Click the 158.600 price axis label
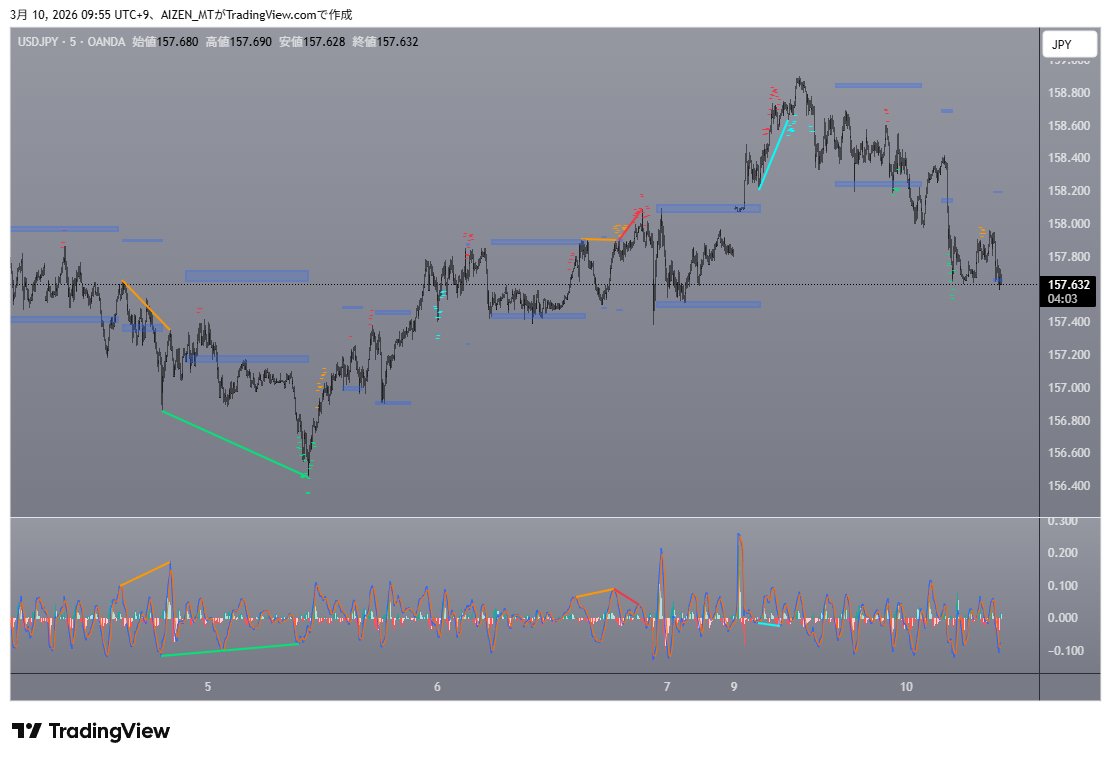Screen dimensions: 1111x761 tap(1068, 125)
